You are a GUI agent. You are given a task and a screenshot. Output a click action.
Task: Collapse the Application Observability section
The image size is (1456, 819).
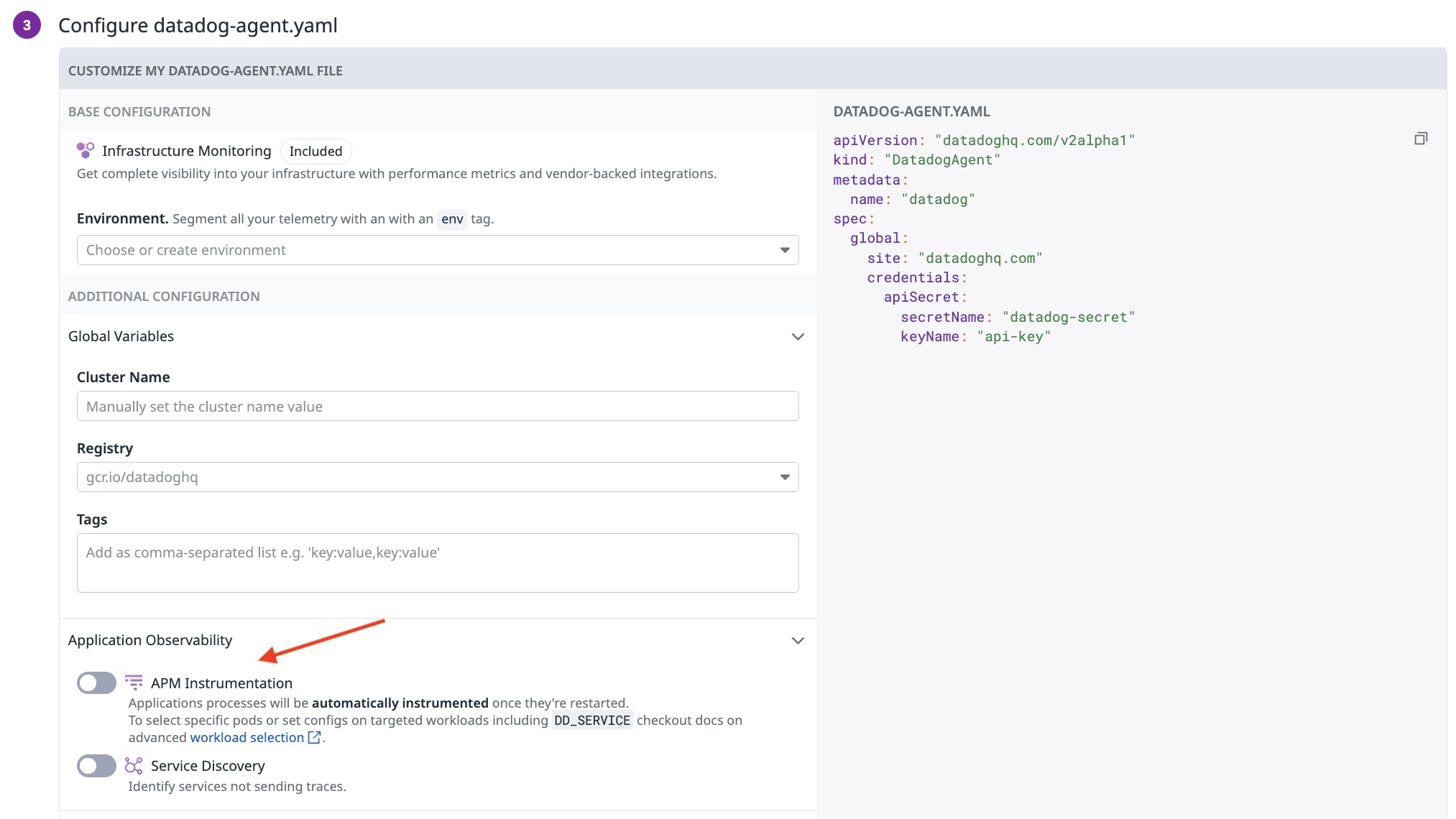(x=797, y=640)
